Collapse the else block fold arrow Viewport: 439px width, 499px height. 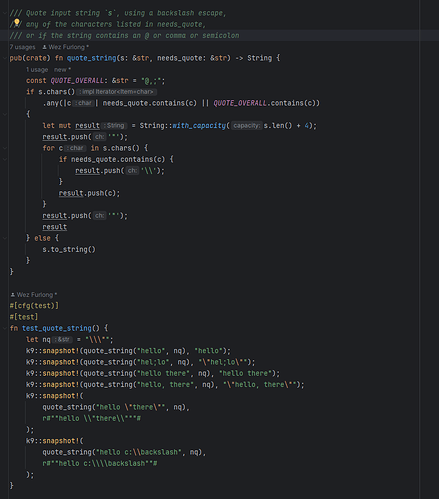pos(5,238)
